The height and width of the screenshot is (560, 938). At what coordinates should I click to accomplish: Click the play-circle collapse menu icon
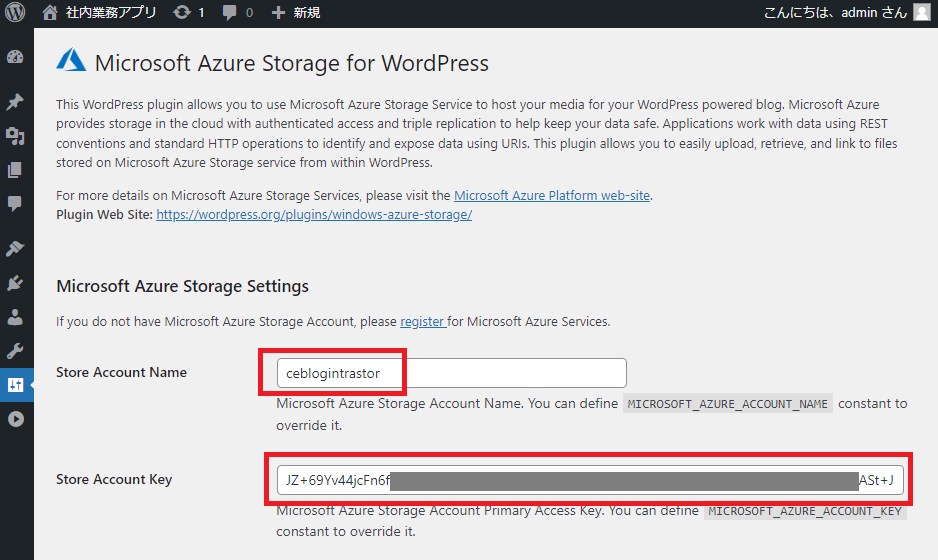click(16, 419)
